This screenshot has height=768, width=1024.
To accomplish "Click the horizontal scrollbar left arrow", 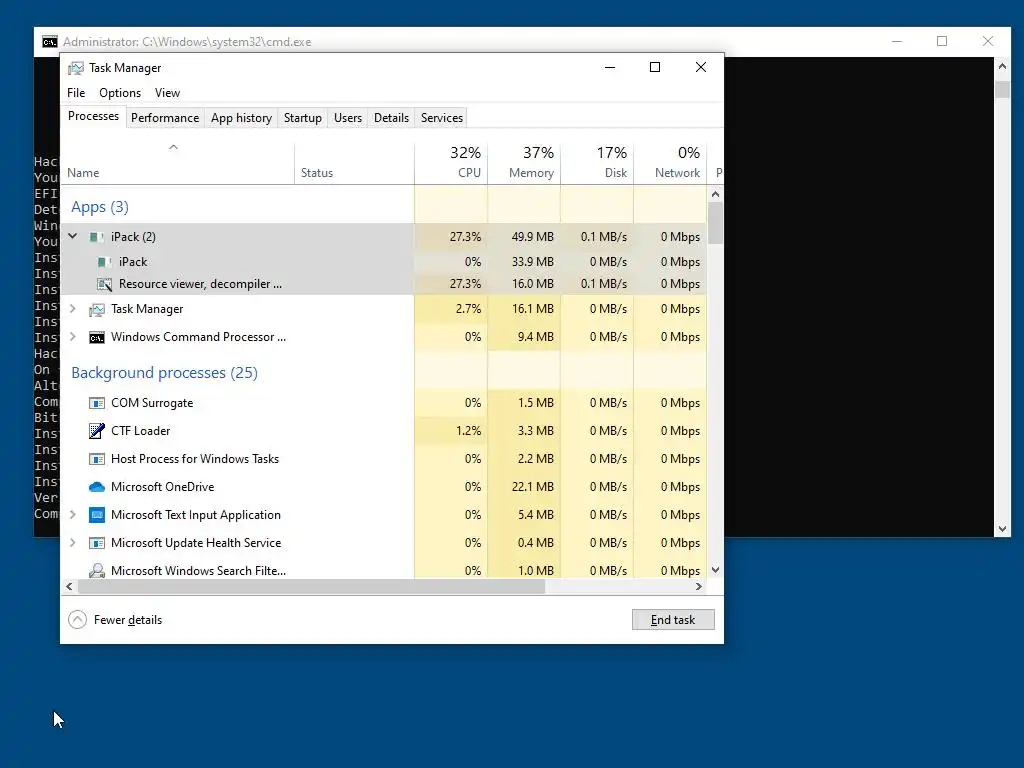I will point(69,586).
